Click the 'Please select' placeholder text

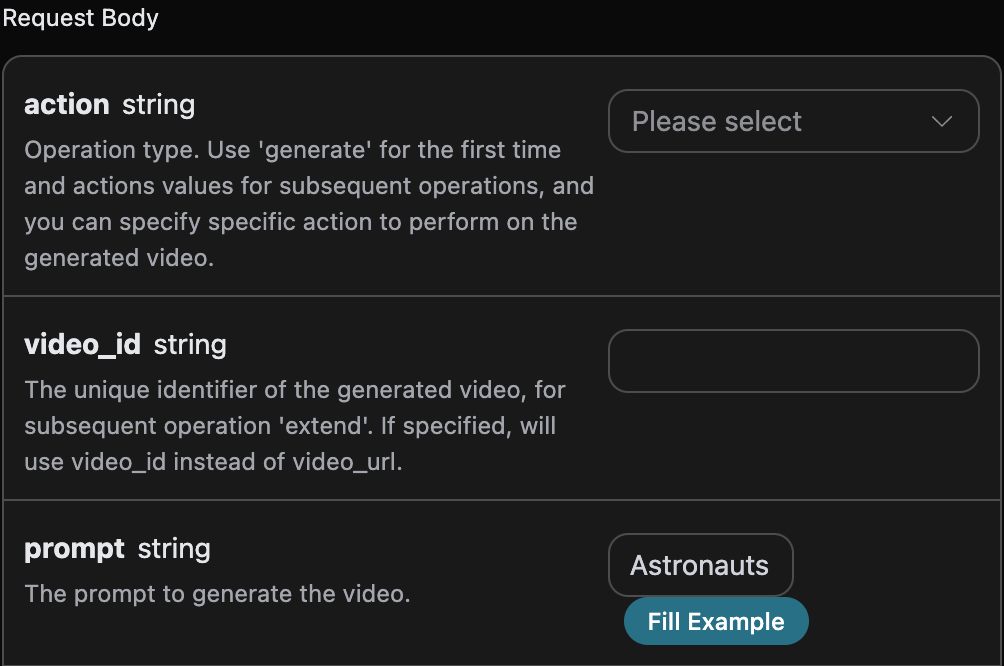pyautogui.click(x=716, y=122)
